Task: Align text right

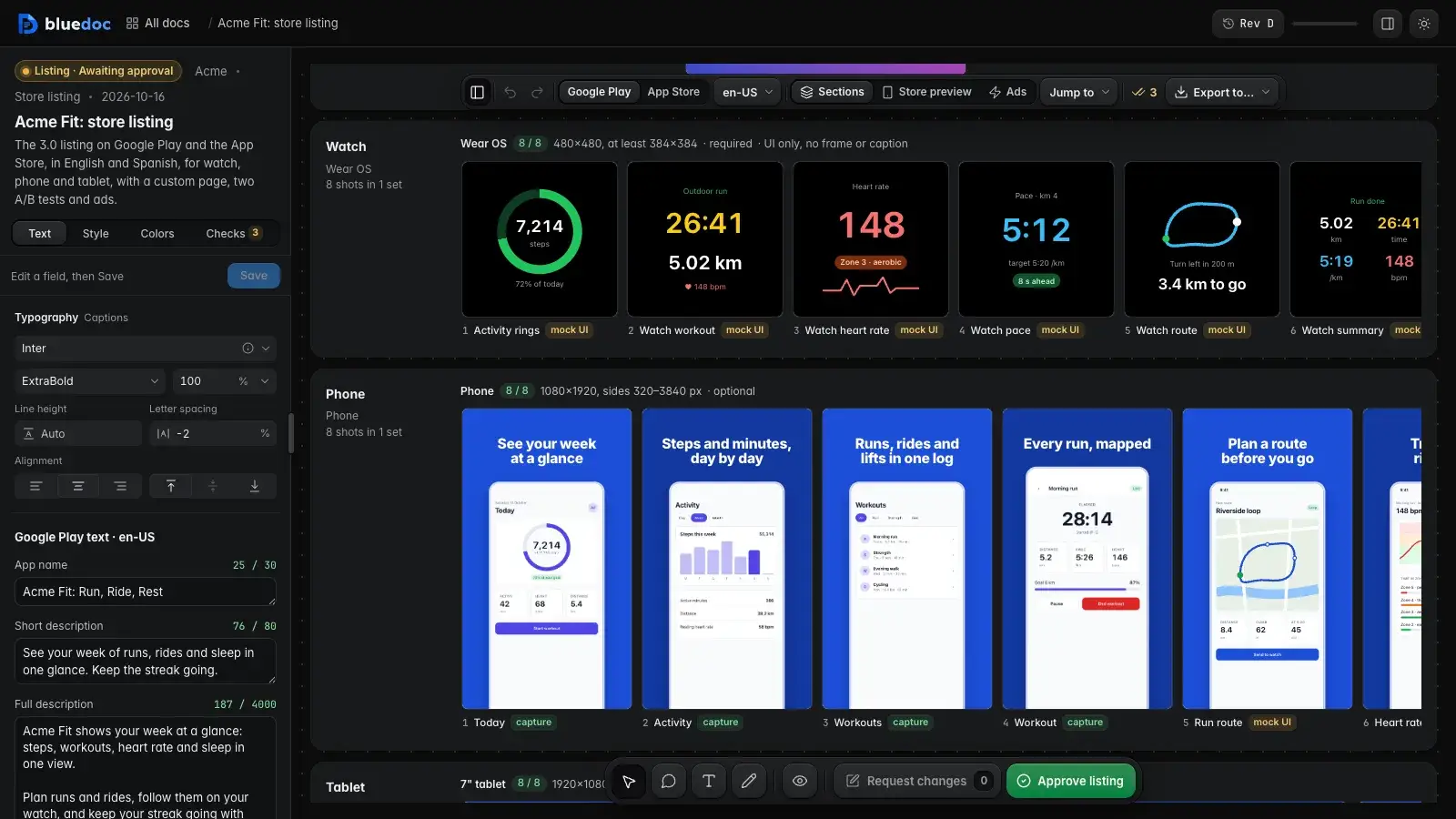Action: [121, 487]
